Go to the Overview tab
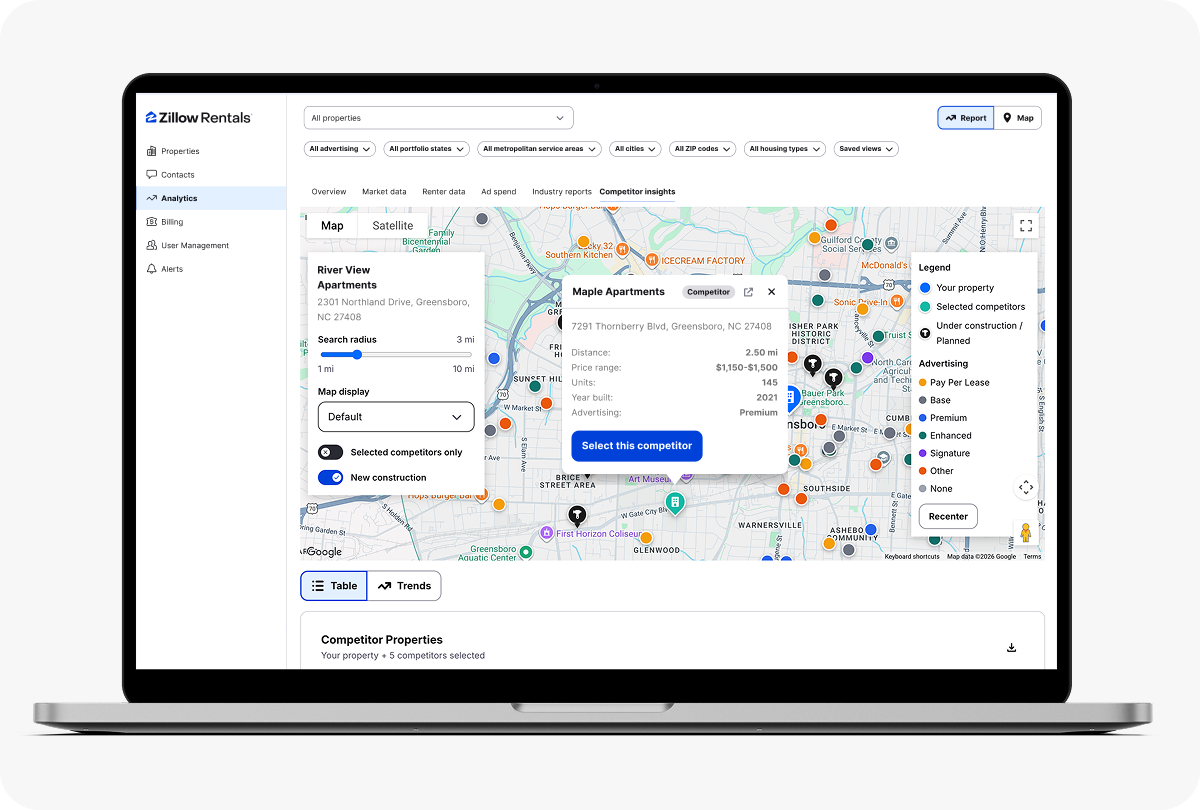The image size is (1200, 810). coord(329,191)
